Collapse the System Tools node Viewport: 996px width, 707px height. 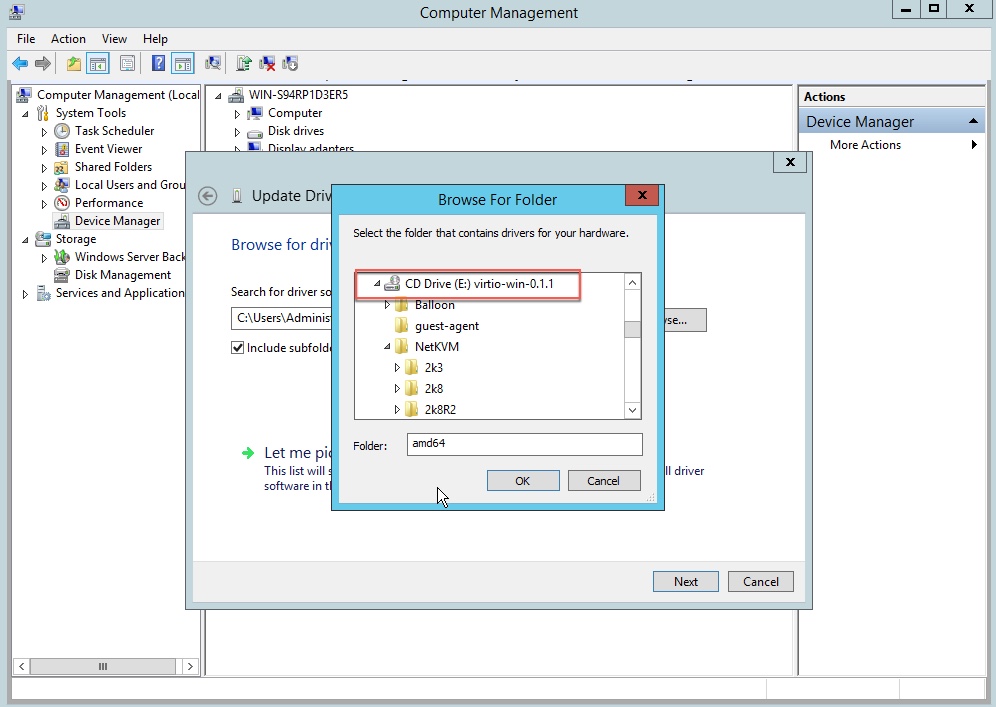pos(25,114)
